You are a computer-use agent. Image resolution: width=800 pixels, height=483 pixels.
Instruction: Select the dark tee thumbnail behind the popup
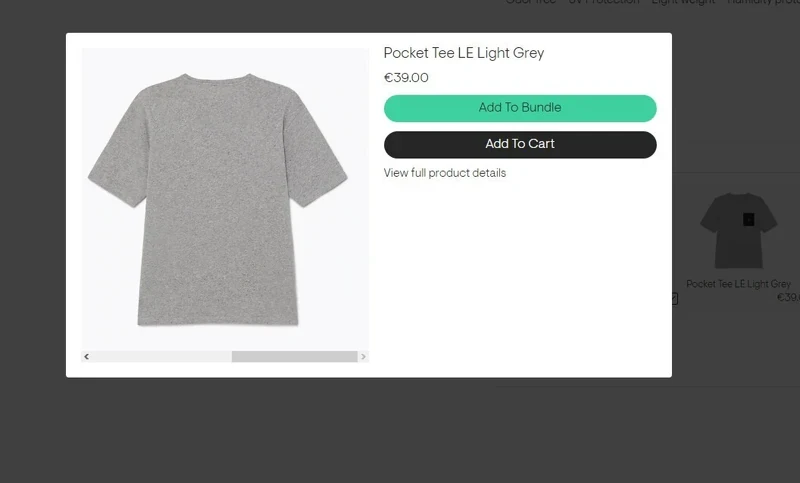(738, 231)
